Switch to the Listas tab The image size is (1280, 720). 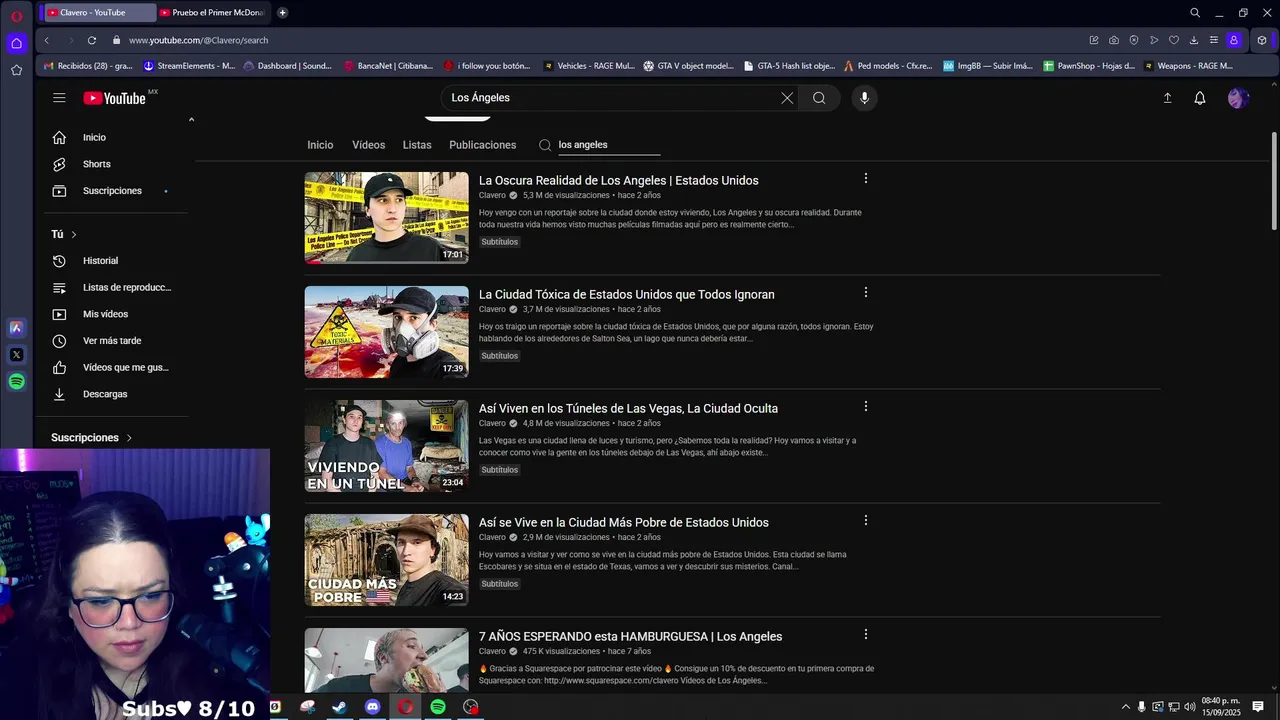(417, 145)
